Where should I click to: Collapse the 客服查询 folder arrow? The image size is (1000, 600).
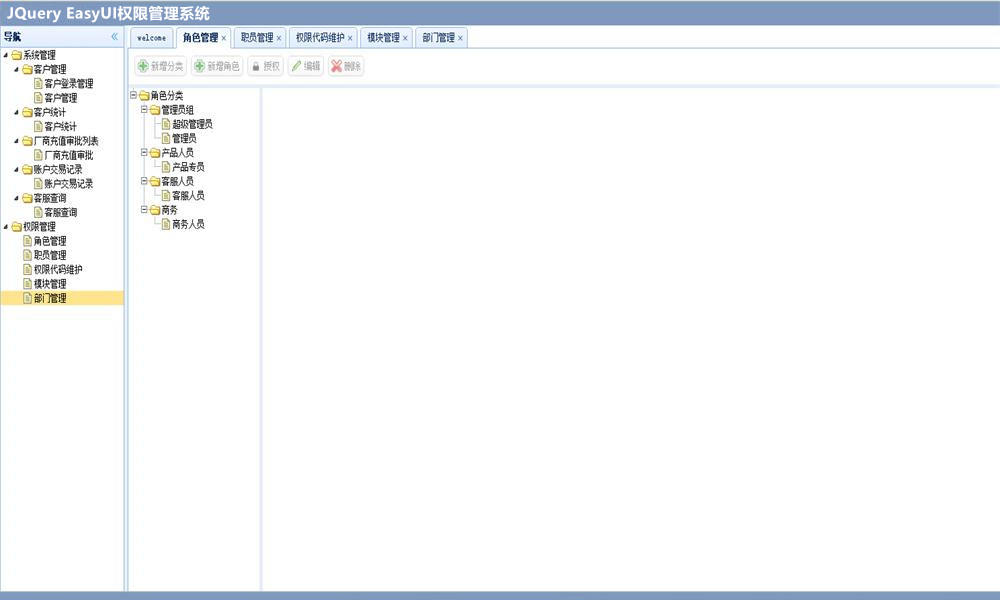click(x=17, y=198)
